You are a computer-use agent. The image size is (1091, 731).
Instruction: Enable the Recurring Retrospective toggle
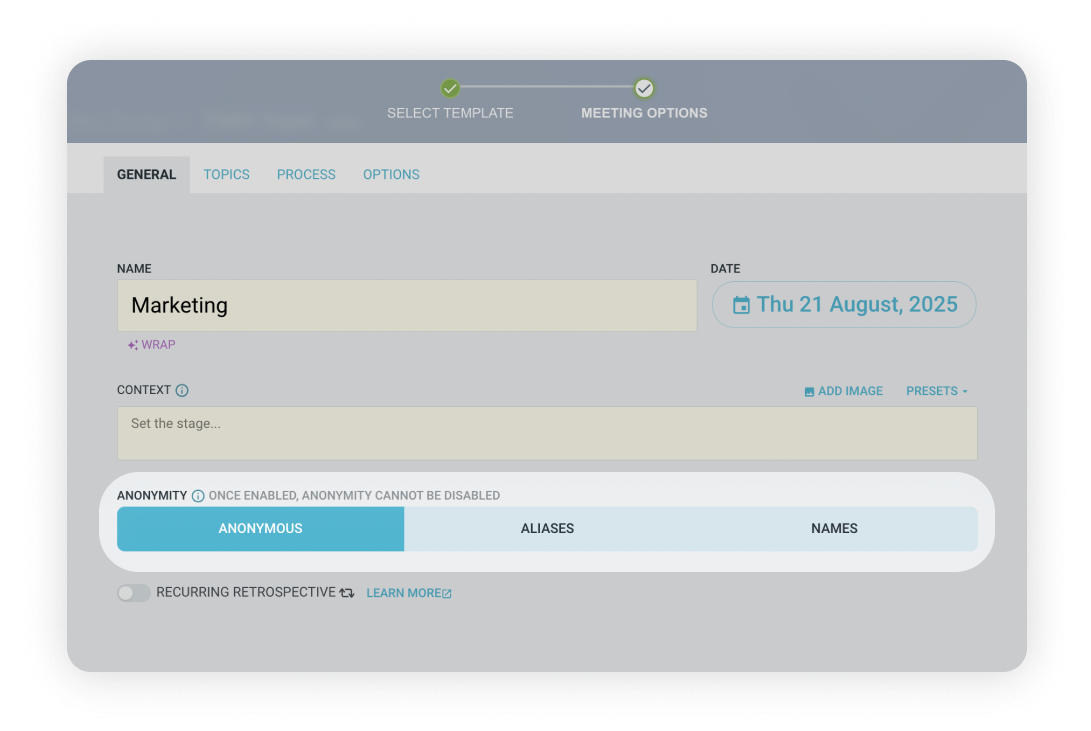pyautogui.click(x=133, y=593)
